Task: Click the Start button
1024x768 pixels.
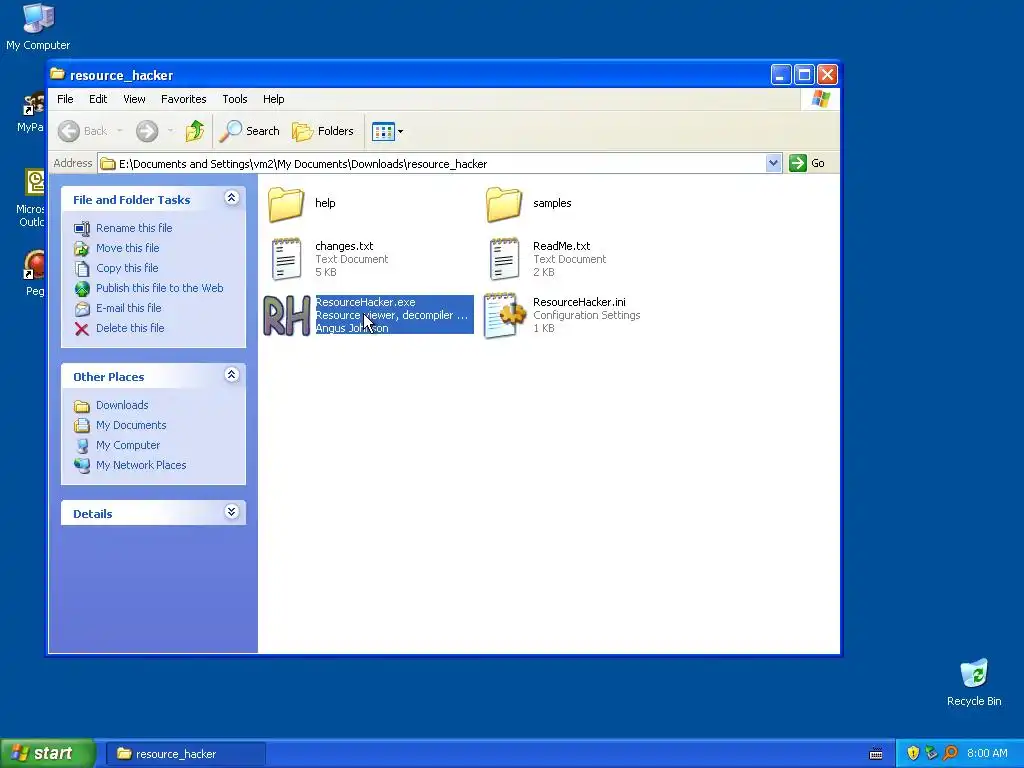Action: (x=47, y=754)
